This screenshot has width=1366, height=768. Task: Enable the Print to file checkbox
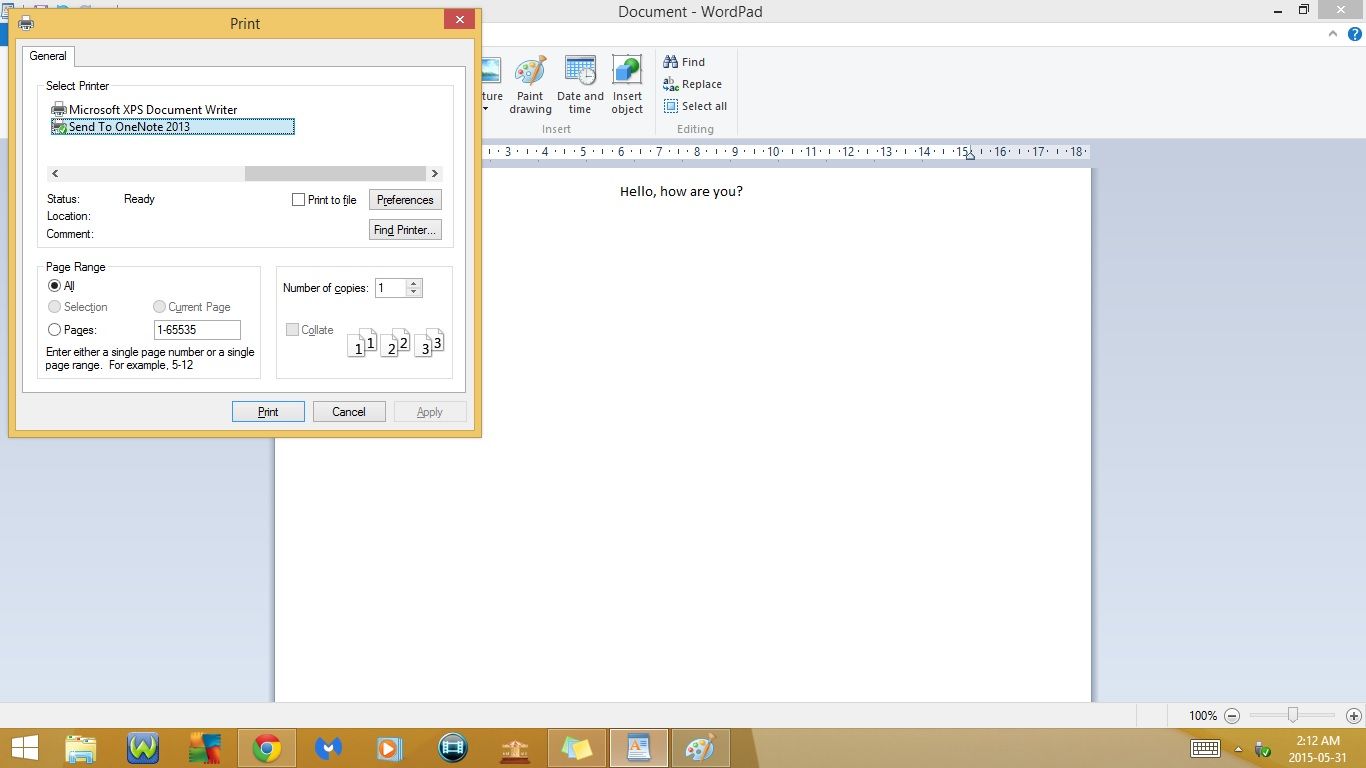[x=298, y=199]
